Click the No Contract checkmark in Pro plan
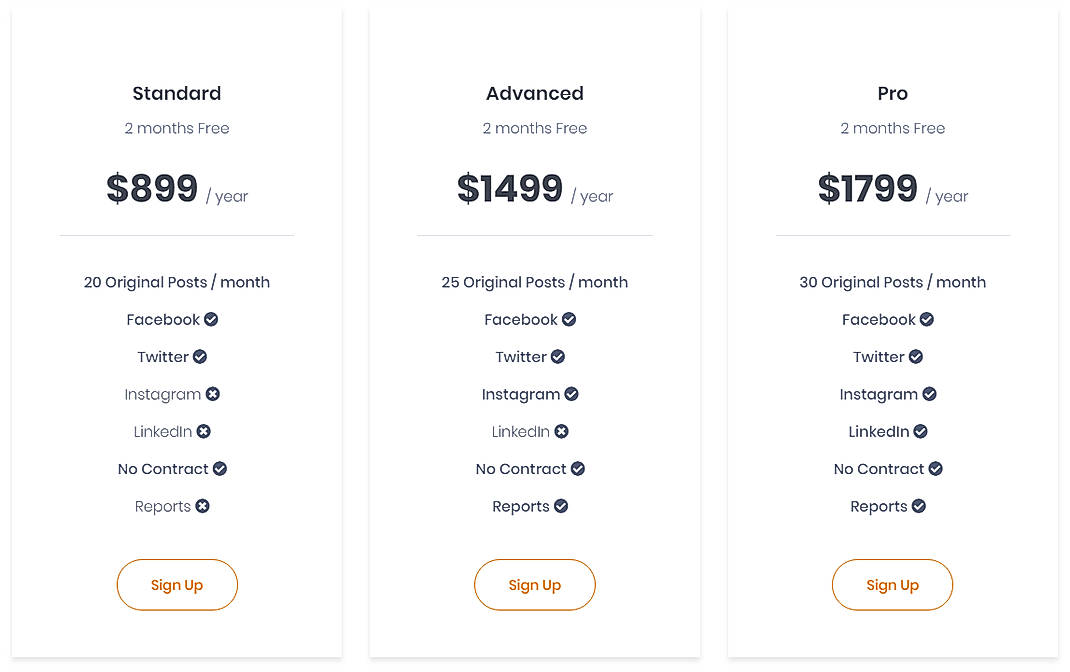This screenshot has height=672, width=1070. [x=934, y=468]
